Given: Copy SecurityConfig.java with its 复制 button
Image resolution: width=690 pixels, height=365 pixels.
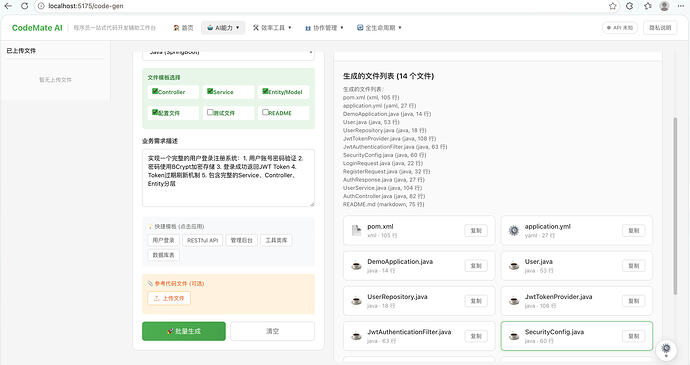Looking at the screenshot, I should [634, 336].
